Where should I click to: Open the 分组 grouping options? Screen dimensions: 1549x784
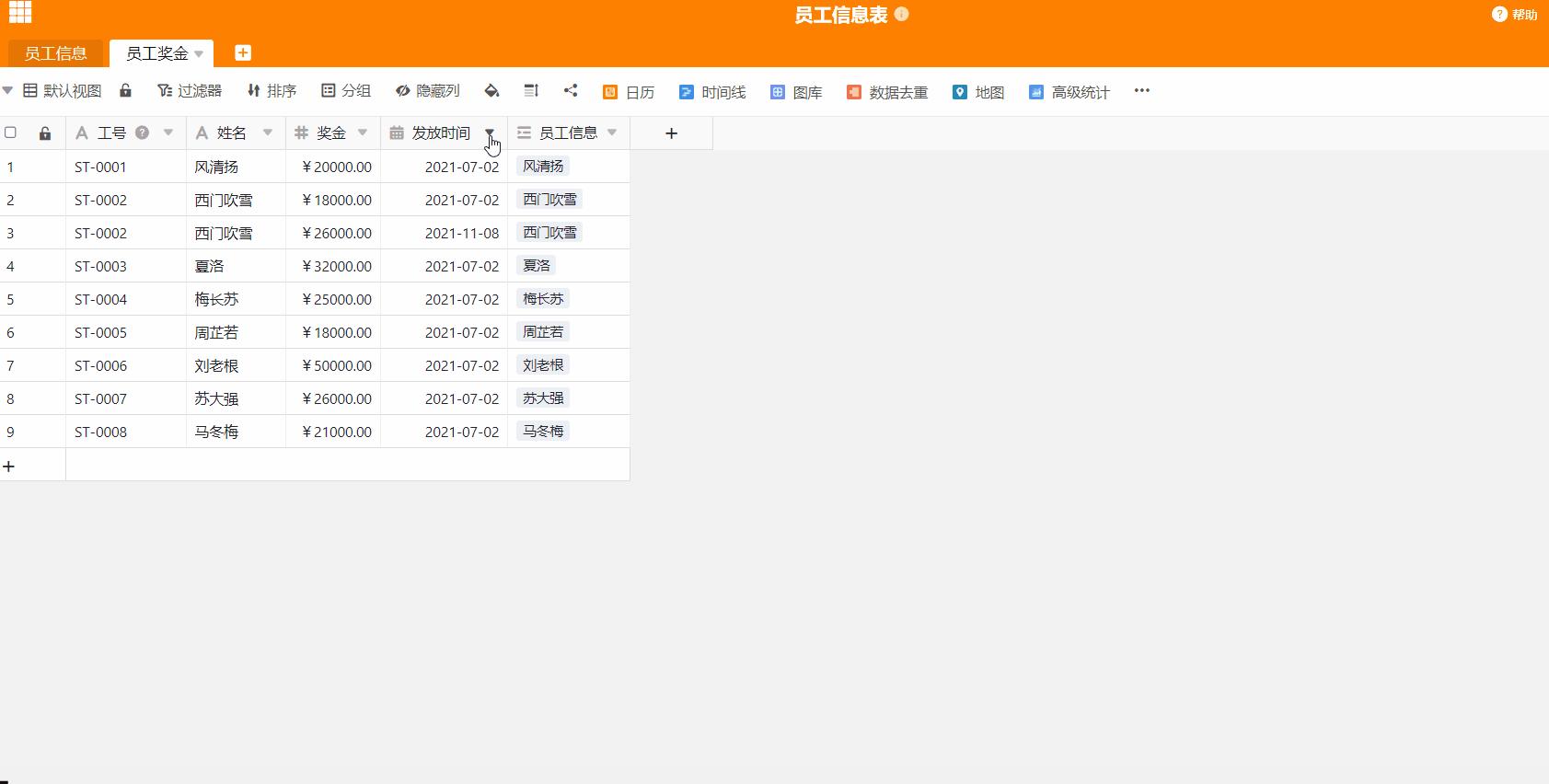click(x=346, y=90)
